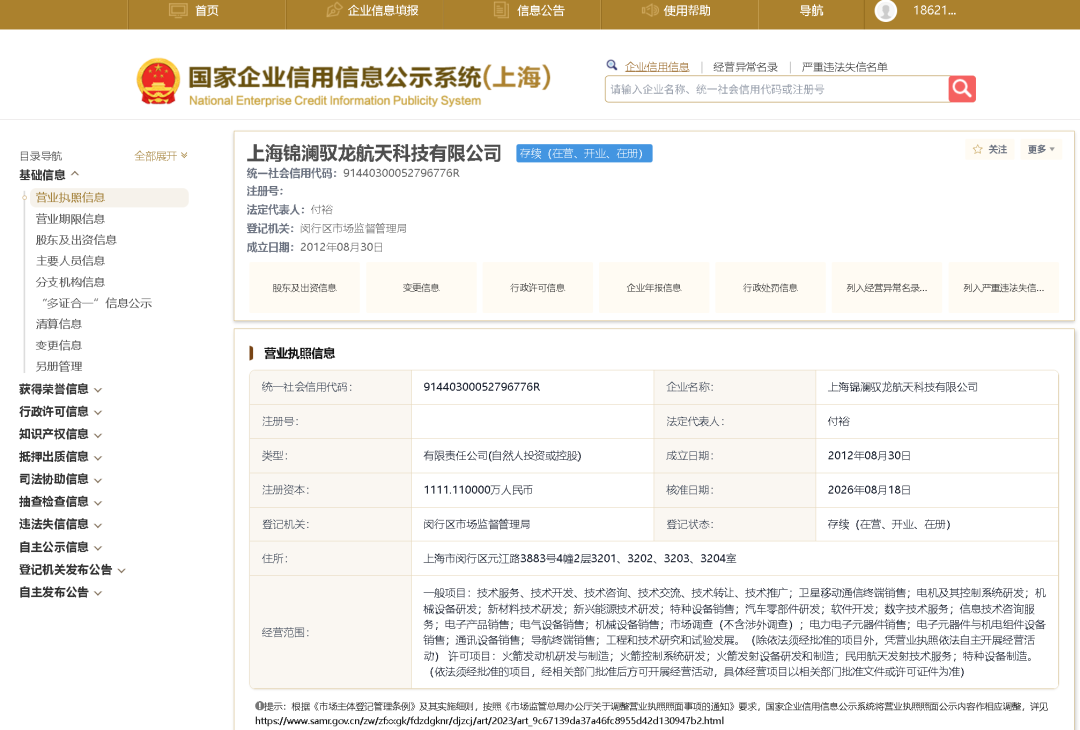Screen dimensions: 1080x730
Task: Expand the 自主发布公告 section
Action: click(x=61, y=592)
